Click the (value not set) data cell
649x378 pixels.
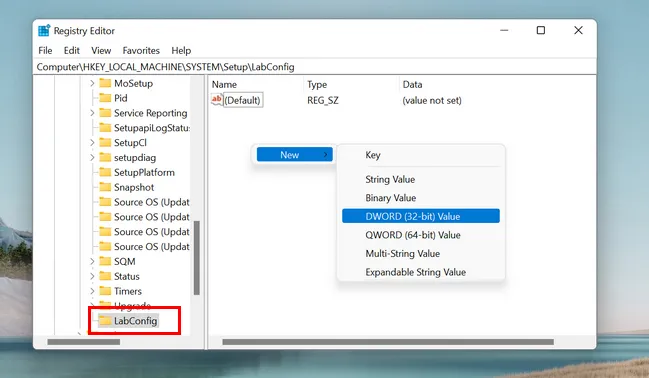pos(432,100)
